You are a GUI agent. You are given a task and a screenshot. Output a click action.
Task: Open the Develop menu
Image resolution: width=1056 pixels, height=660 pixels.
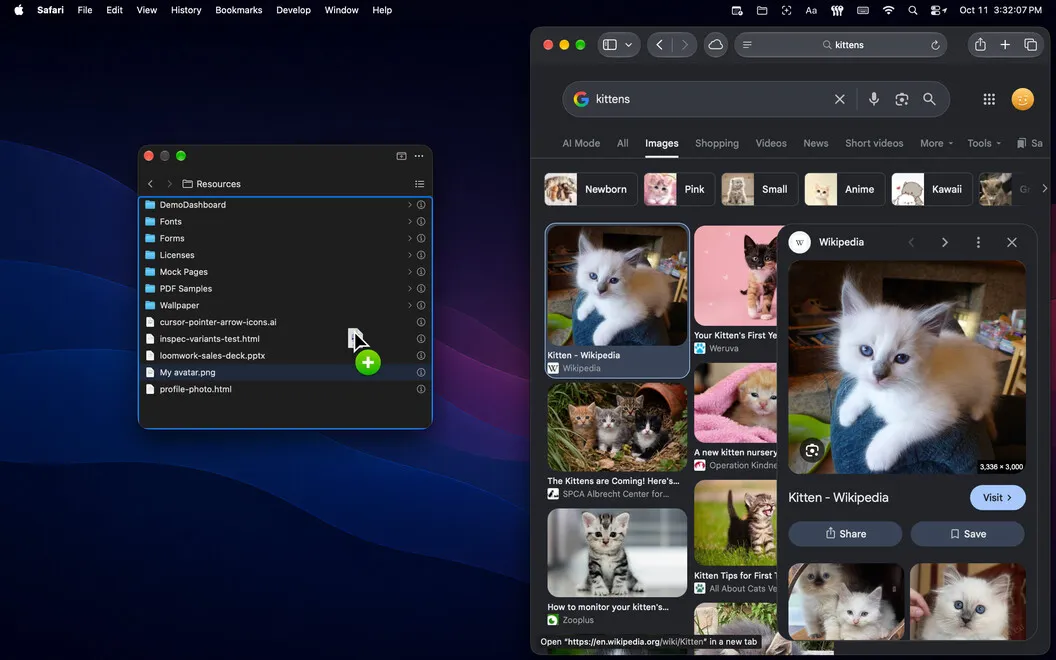[x=293, y=10]
